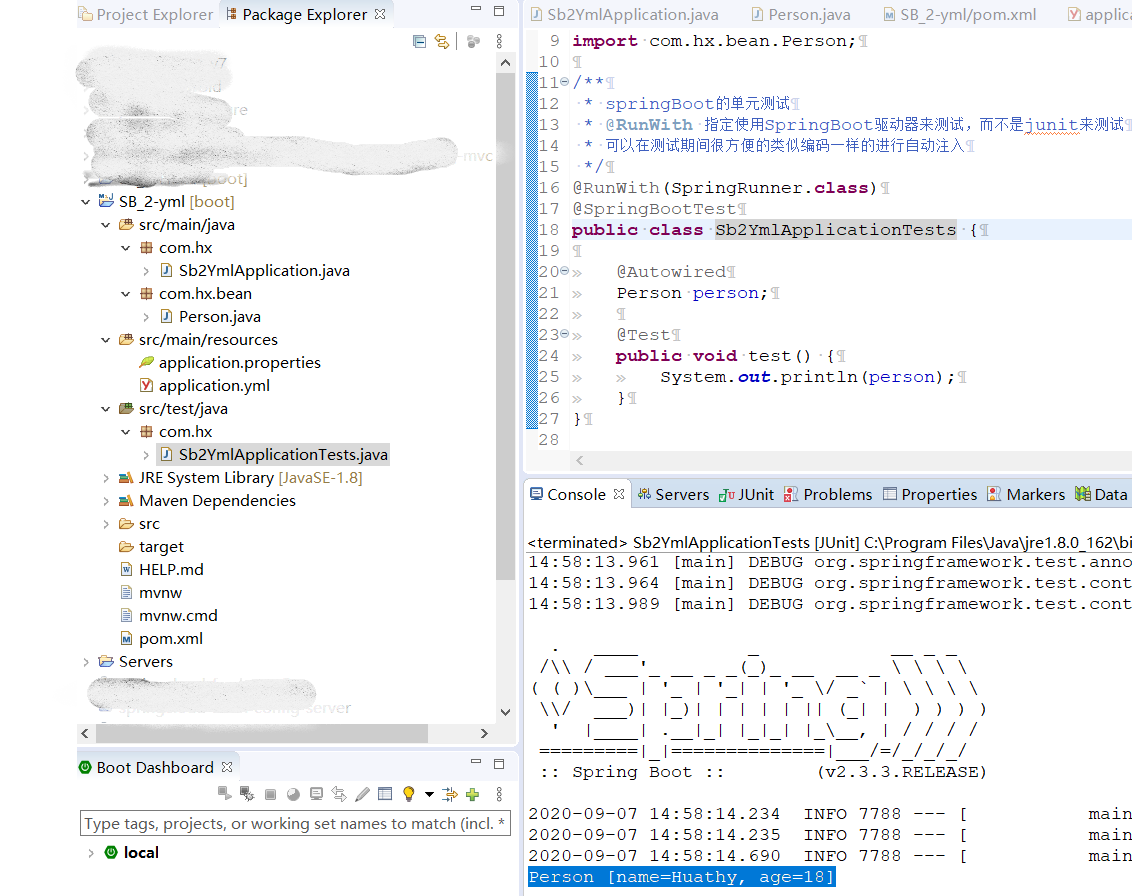This screenshot has height=896, width=1132.
Task: Expand JRE System Library node
Action: click(x=105, y=478)
